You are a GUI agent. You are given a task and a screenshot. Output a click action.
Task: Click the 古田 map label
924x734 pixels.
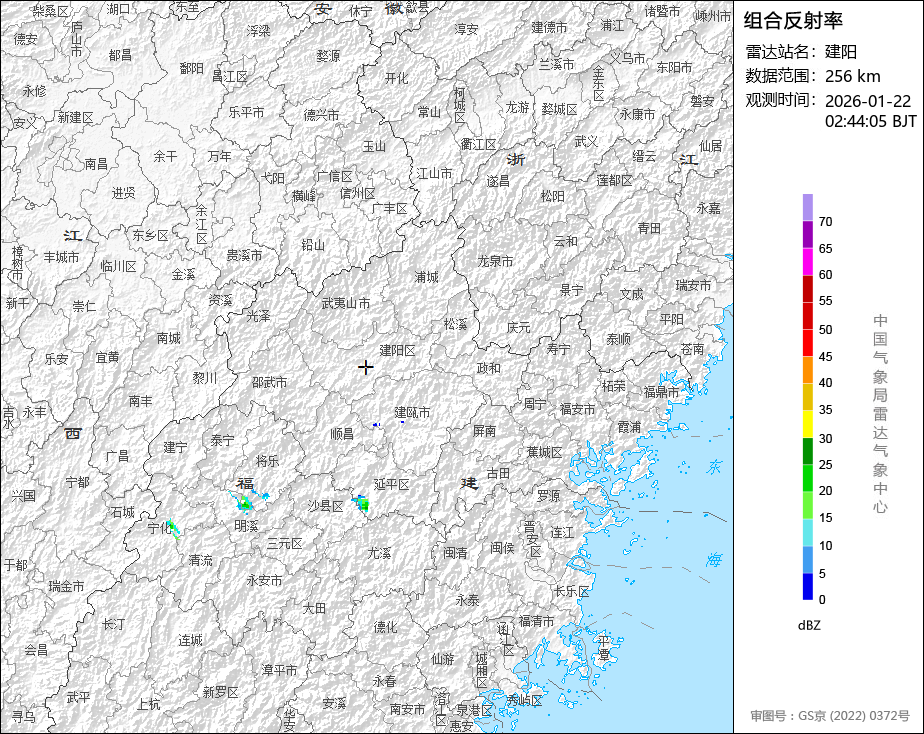click(x=498, y=473)
